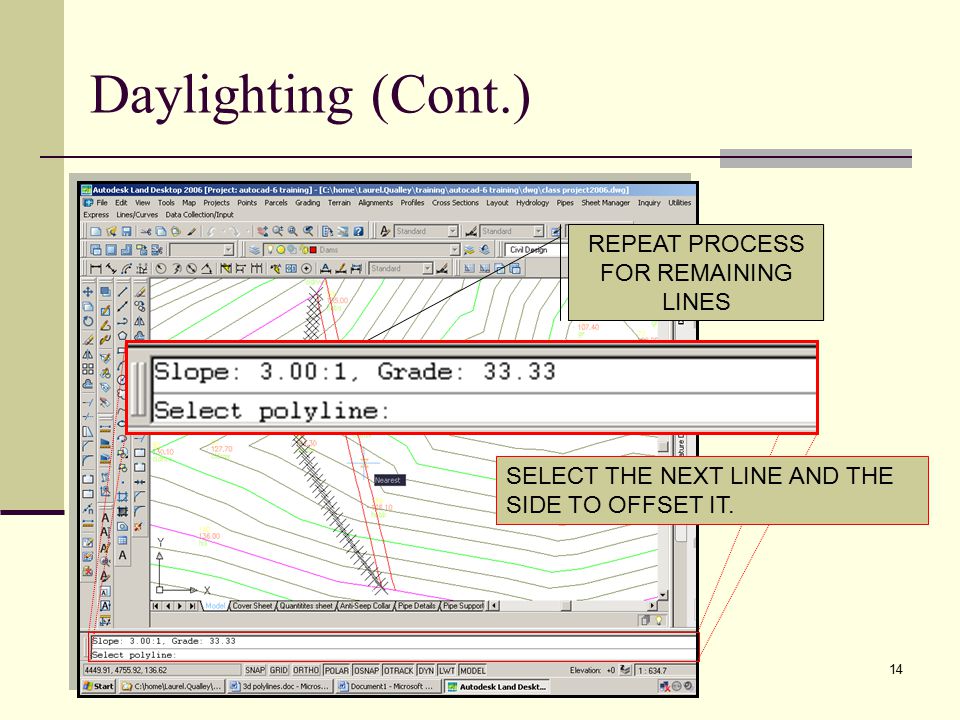Open 3d polylines.doc taskbar button

click(x=280, y=686)
